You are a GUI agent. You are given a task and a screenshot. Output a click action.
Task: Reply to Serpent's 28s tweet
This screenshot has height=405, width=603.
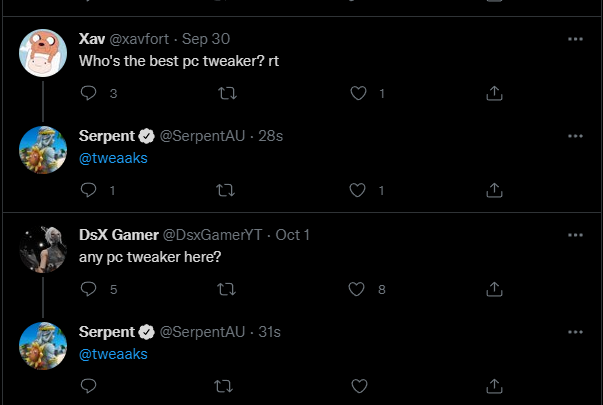click(88, 190)
